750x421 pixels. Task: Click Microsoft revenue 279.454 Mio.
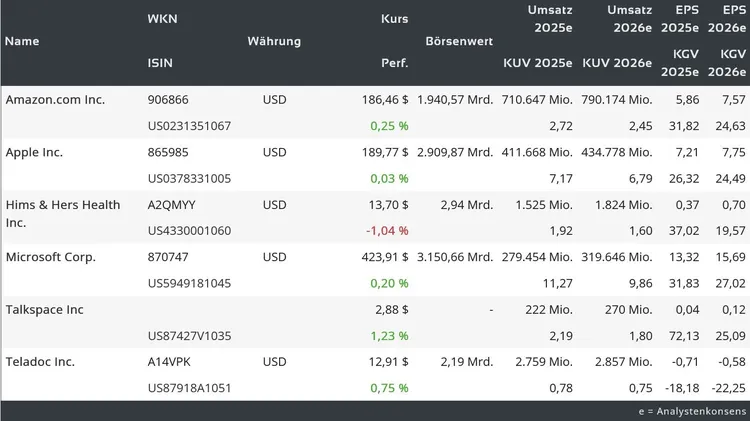pyautogui.click(x=537, y=257)
